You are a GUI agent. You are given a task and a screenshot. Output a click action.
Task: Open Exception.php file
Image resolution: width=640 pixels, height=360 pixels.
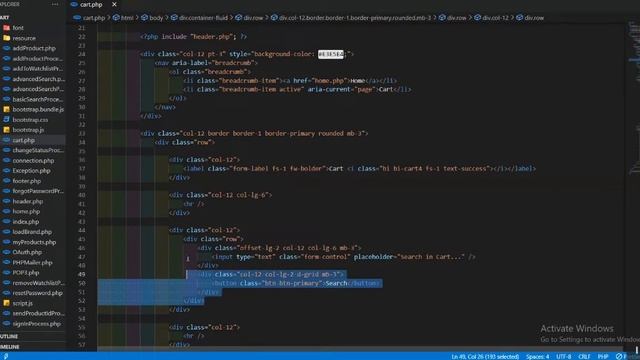click(33, 171)
